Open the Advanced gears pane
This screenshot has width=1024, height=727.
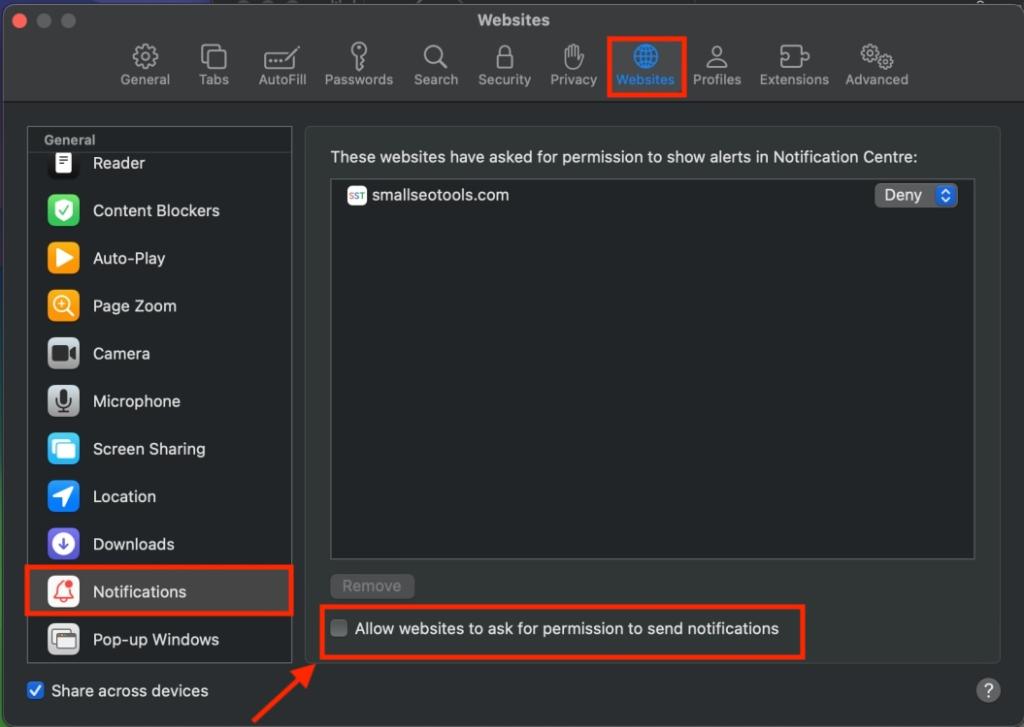(876, 65)
